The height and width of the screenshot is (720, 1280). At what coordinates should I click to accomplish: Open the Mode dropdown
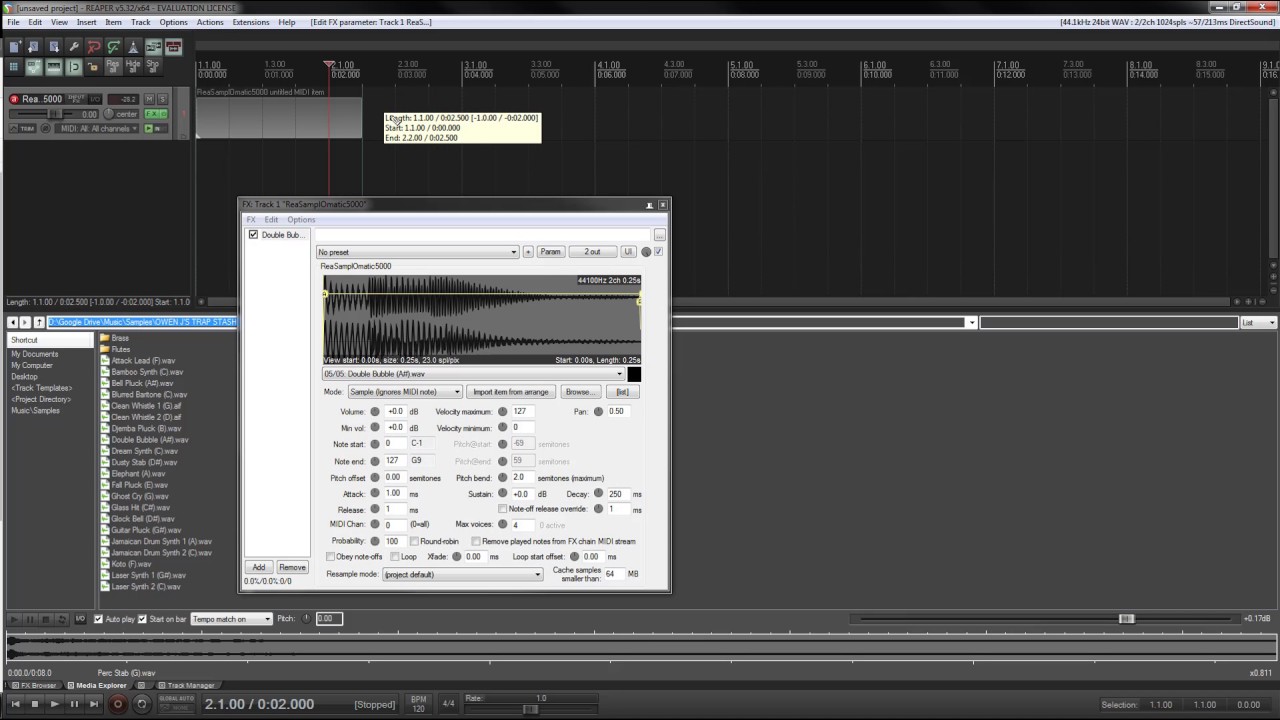pyautogui.click(x=404, y=392)
